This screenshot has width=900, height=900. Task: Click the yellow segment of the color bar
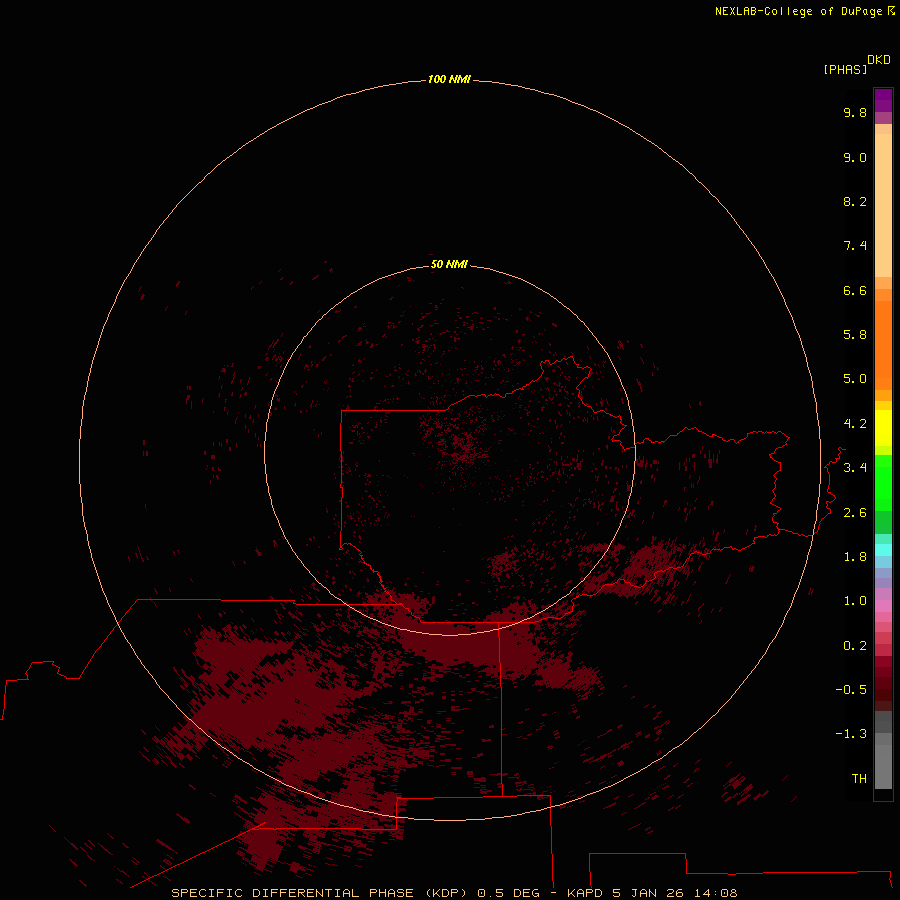(883, 428)
